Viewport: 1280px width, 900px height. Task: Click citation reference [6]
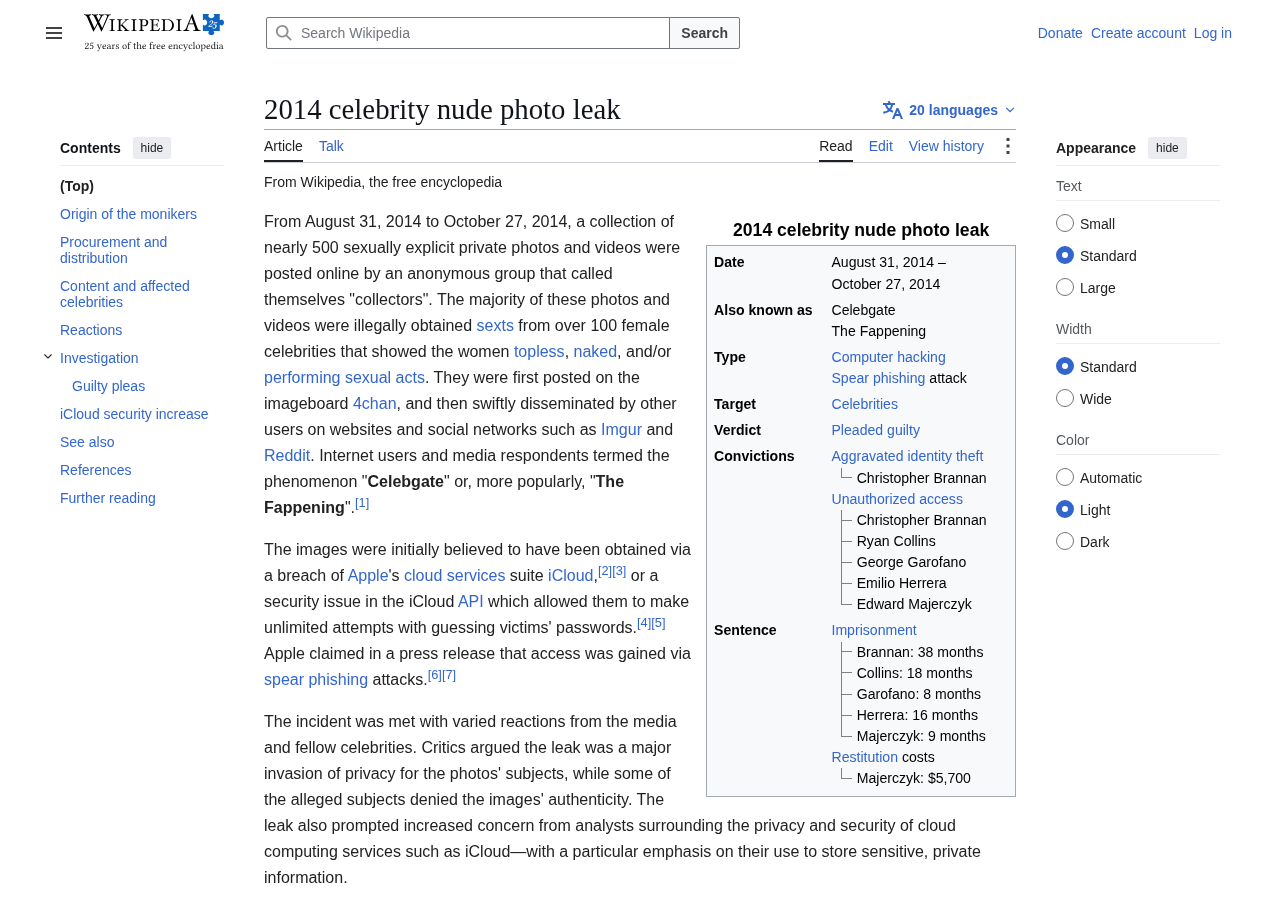[435, 675]
